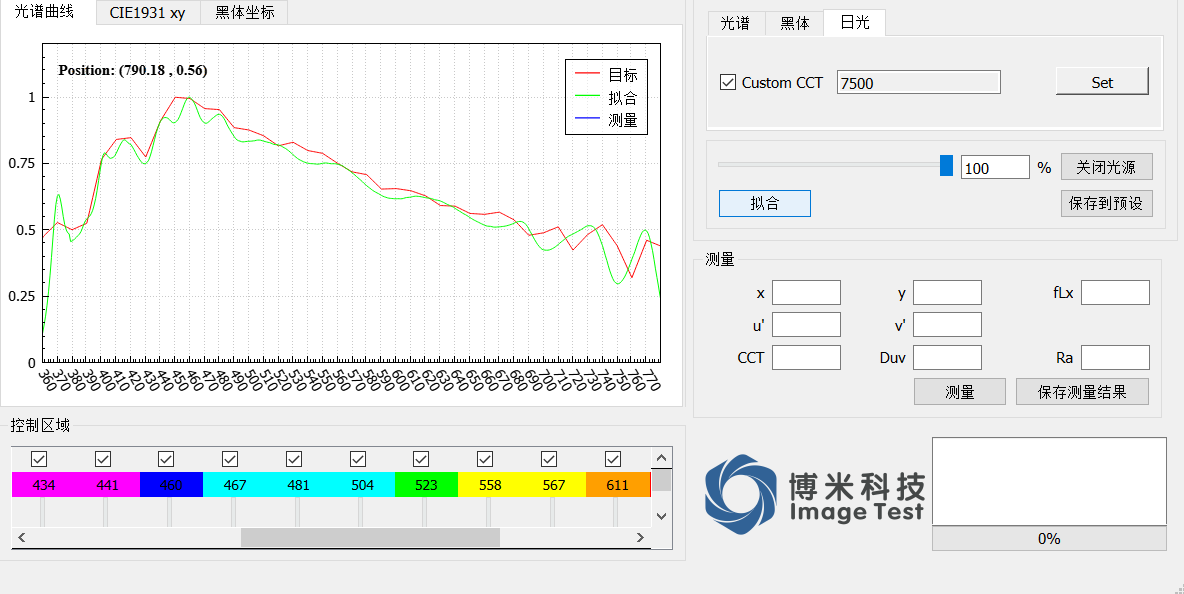Click the Custom CCT value field 7500
Image resolution: width=1184 pixels, height=594 pixels.
(919, 82)
